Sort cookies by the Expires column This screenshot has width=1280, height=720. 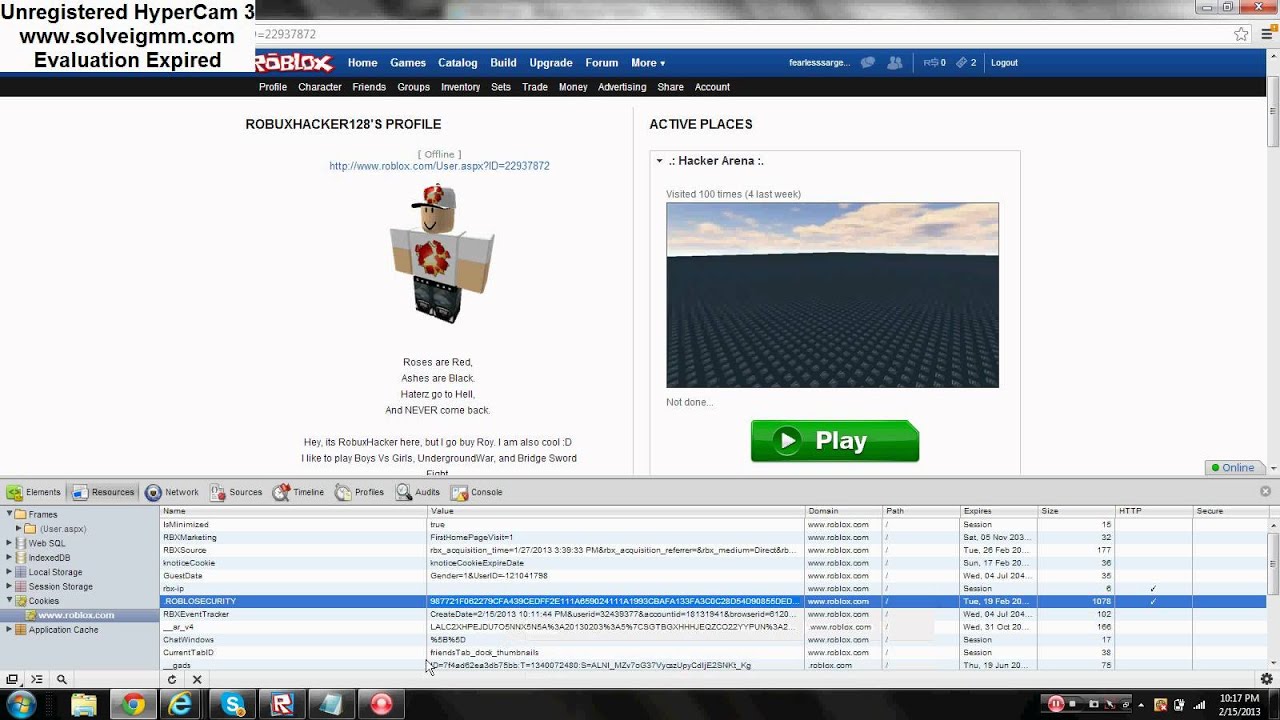(999, 511)
